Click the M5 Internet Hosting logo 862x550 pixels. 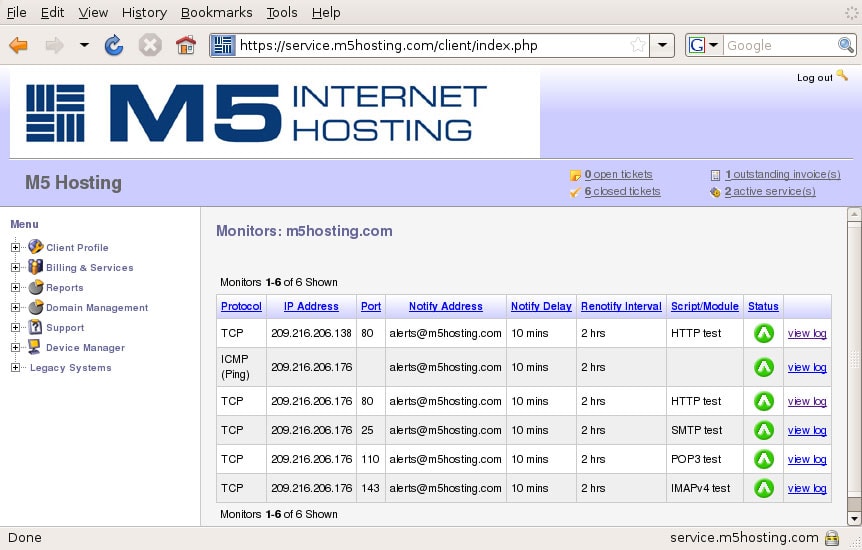pos(257,112)
